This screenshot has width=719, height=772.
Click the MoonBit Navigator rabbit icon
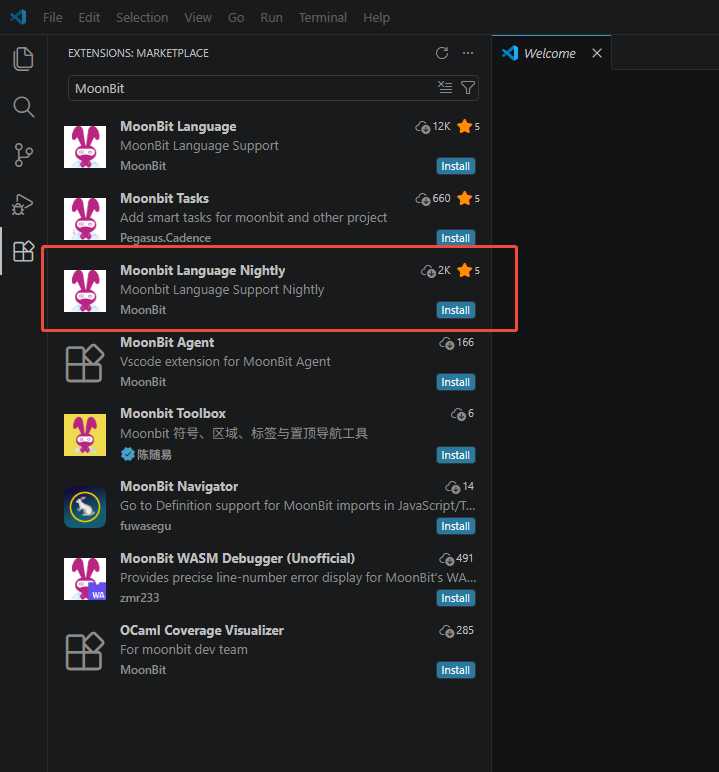click(85, 507)
